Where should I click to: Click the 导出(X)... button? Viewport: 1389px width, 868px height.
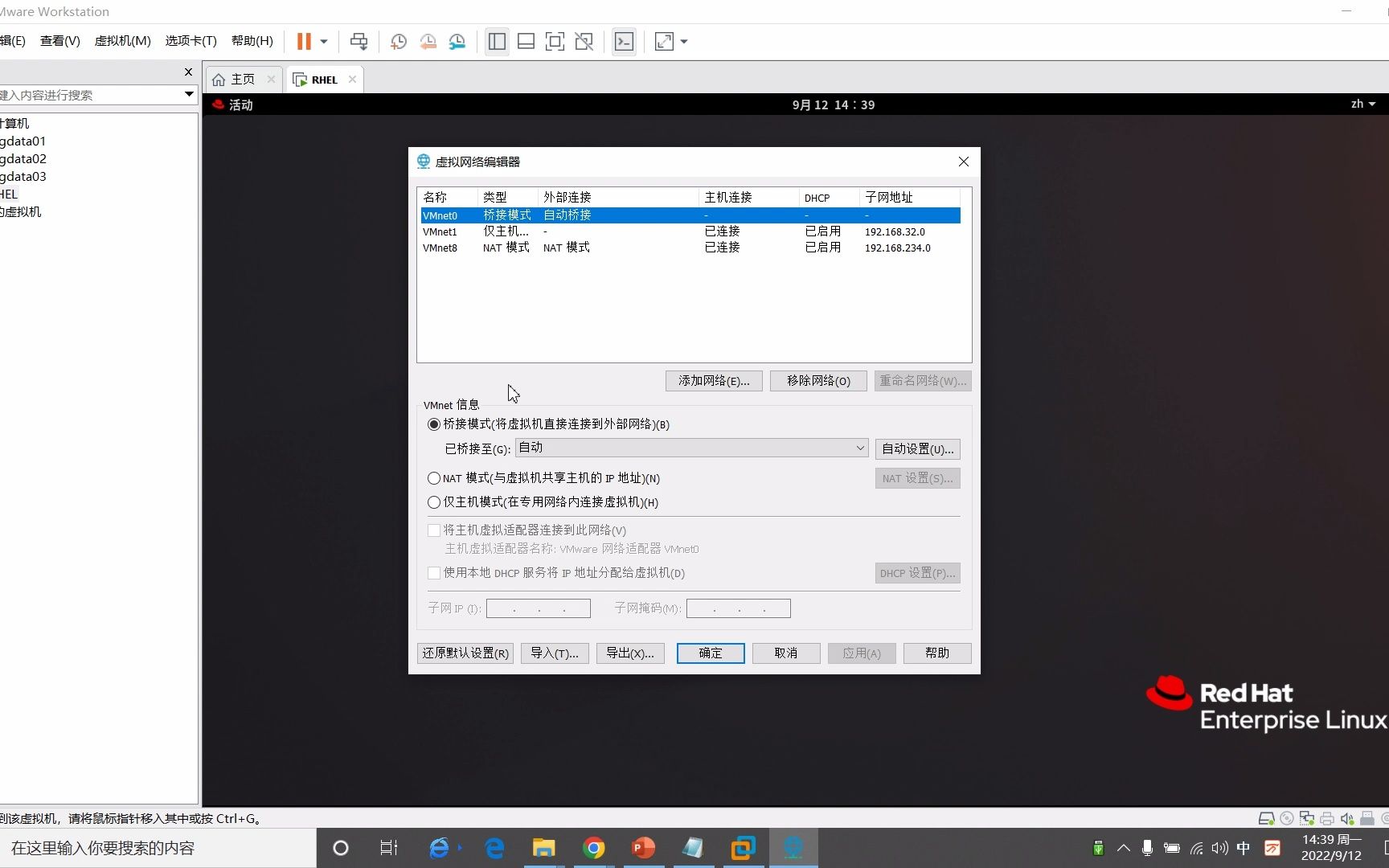click(x=630, y=653)
